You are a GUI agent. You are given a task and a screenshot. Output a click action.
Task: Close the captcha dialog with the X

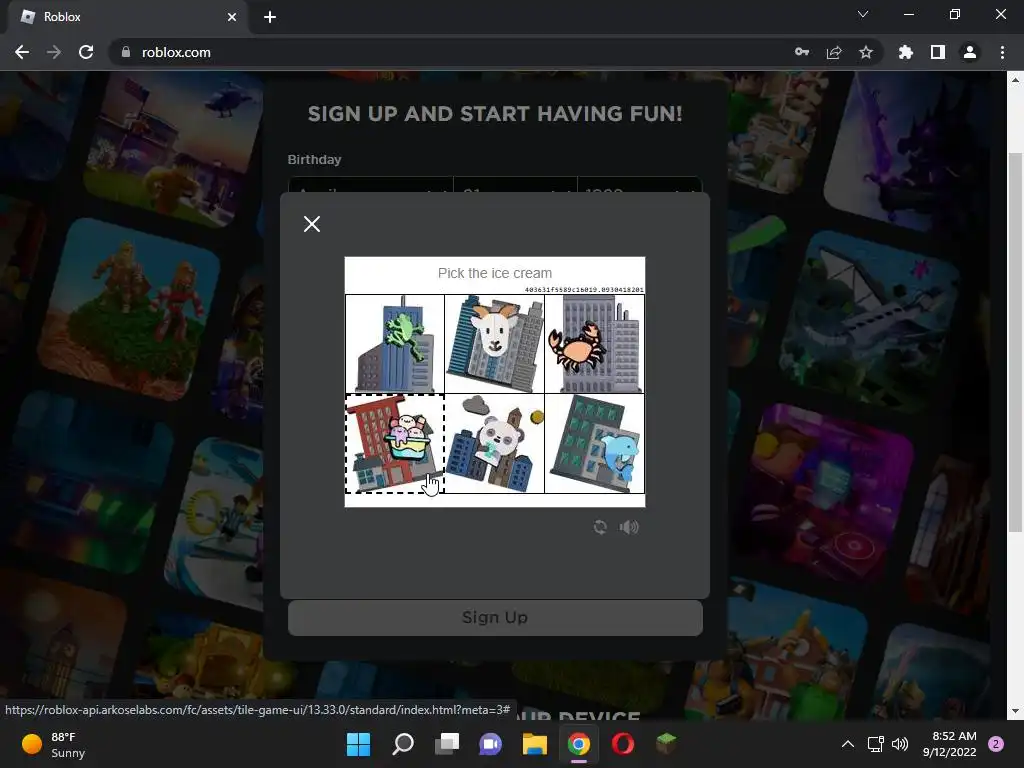pos(312,224)
